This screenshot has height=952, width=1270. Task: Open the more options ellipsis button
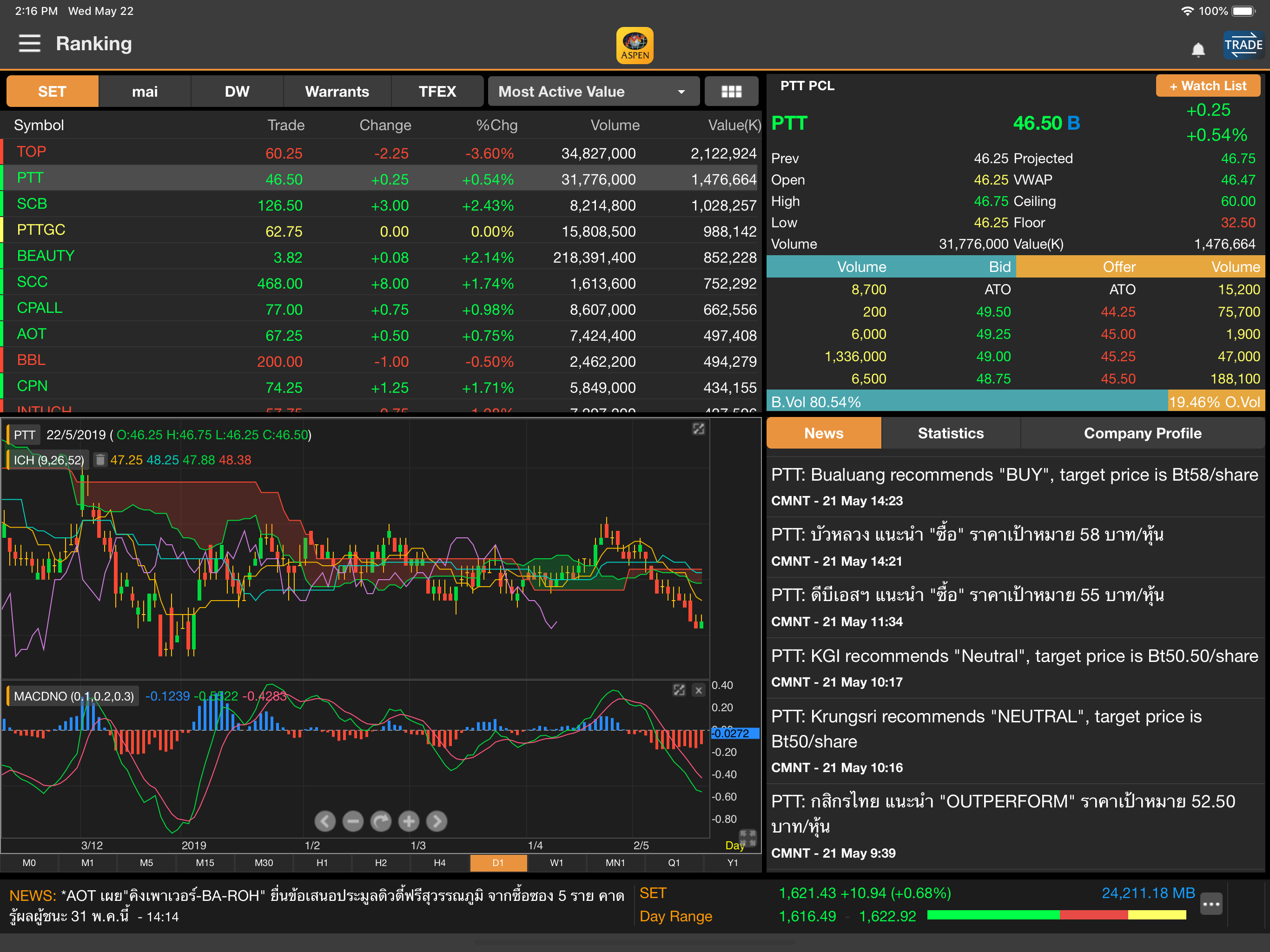(1211, 904)
